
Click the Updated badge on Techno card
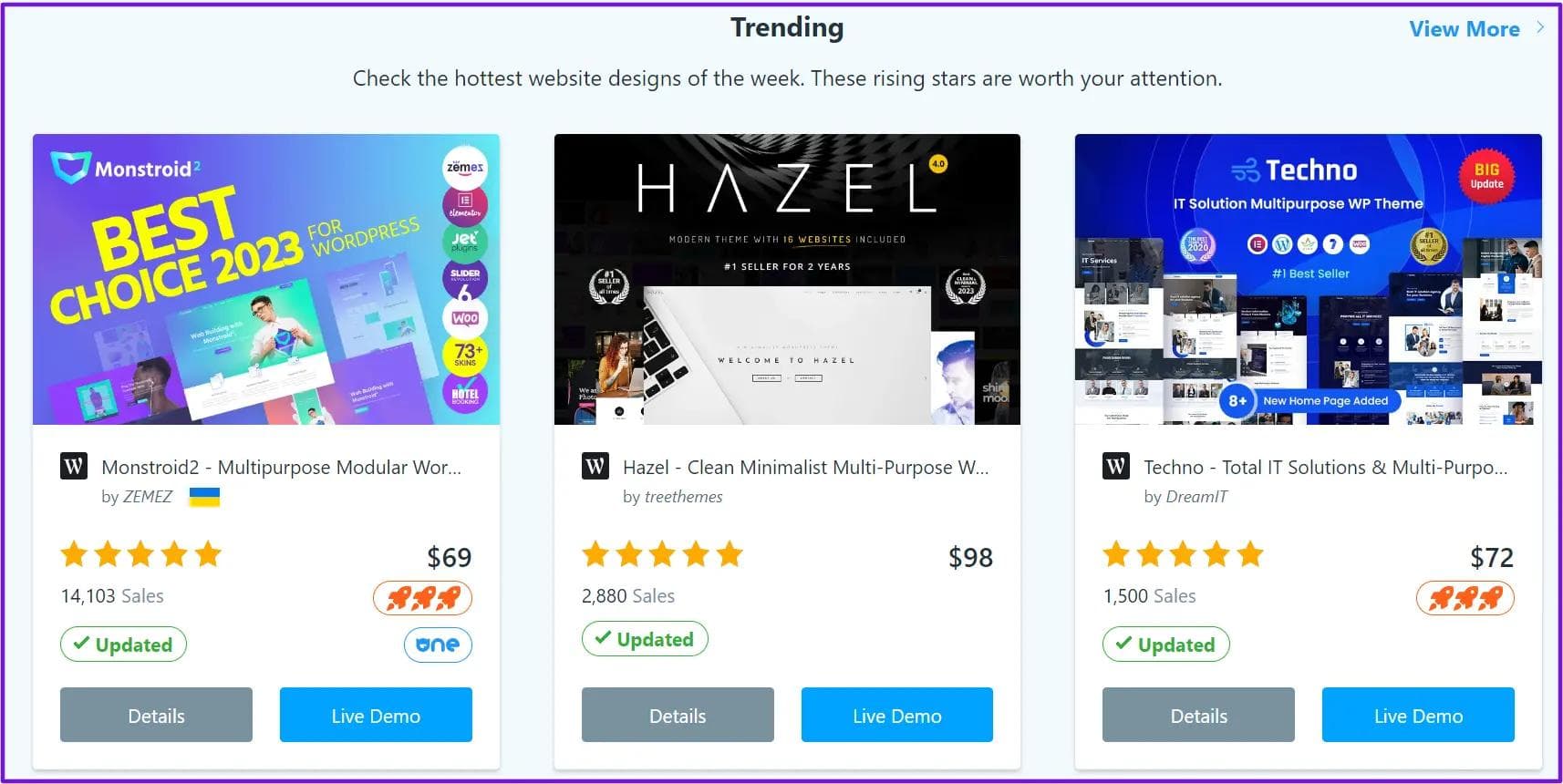coord(1166,645)
